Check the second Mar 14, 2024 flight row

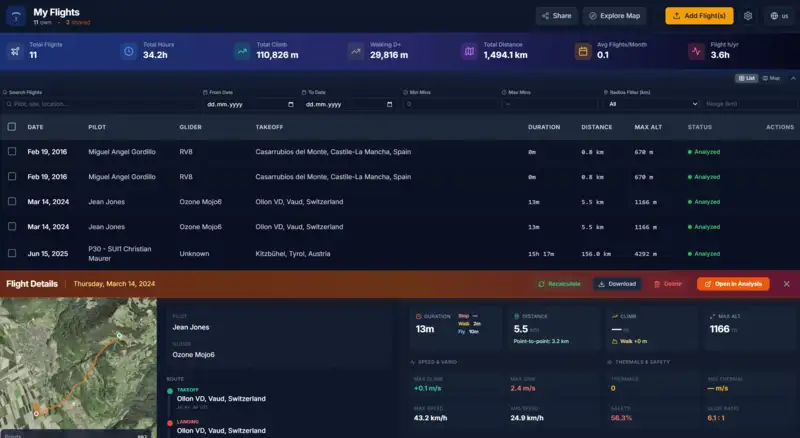(12, 227)
